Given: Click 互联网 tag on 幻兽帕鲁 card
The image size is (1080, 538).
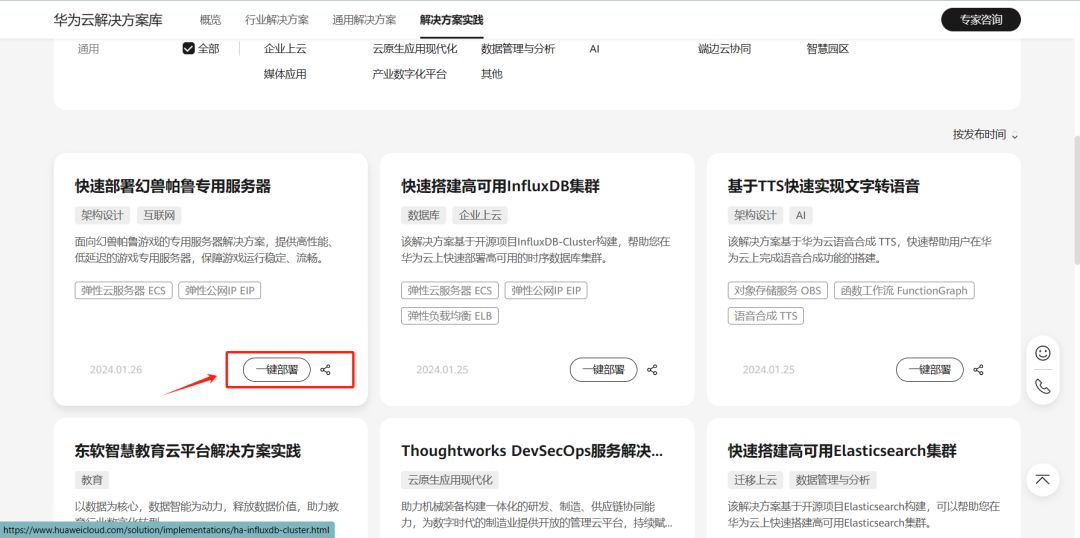Looking at the screenshot, I should tap(159, 215).
